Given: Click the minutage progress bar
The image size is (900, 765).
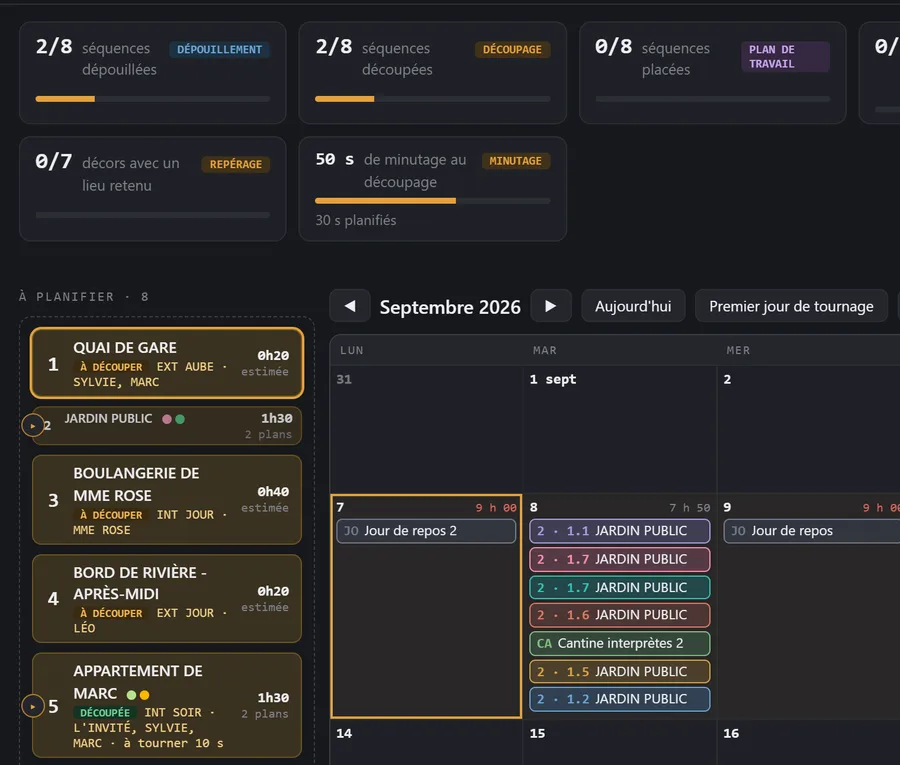Looking at the screenshot, I should point(433,201).
